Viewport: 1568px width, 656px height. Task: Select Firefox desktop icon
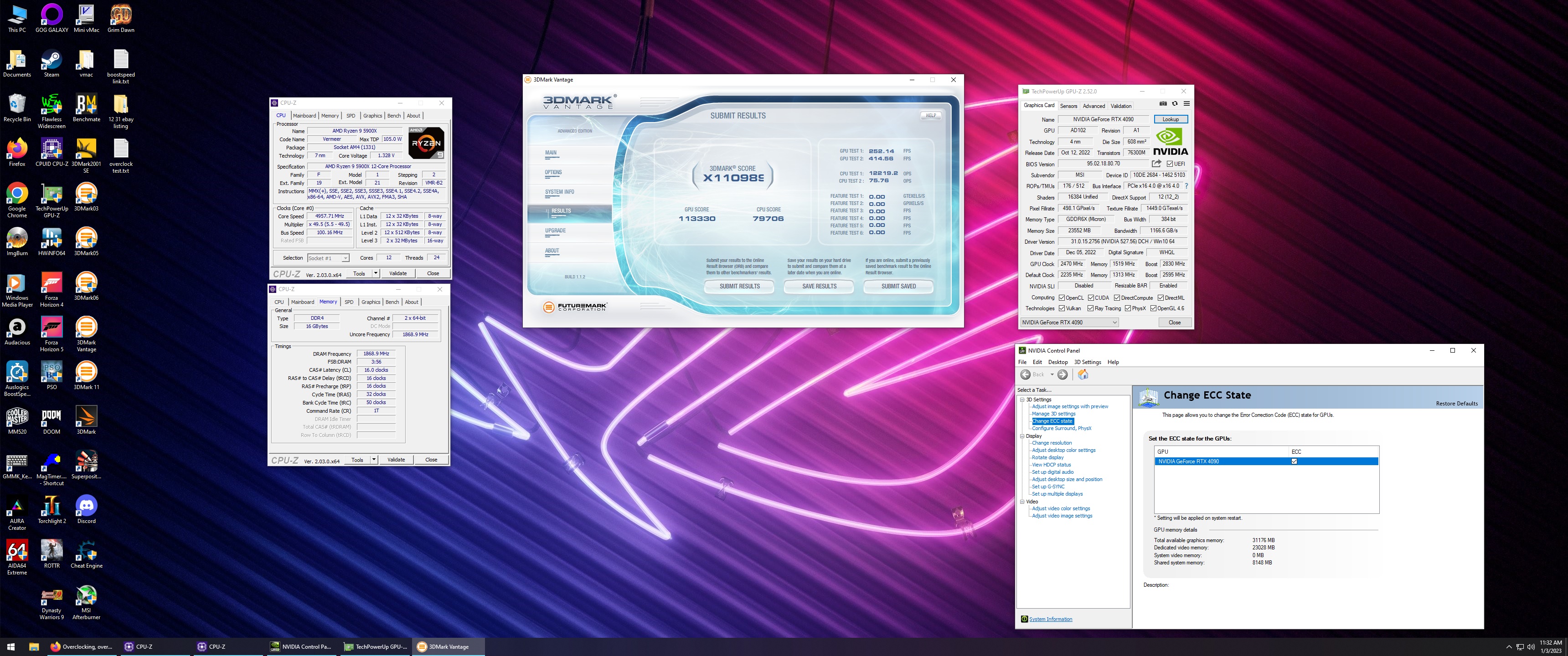click(17, 152)
